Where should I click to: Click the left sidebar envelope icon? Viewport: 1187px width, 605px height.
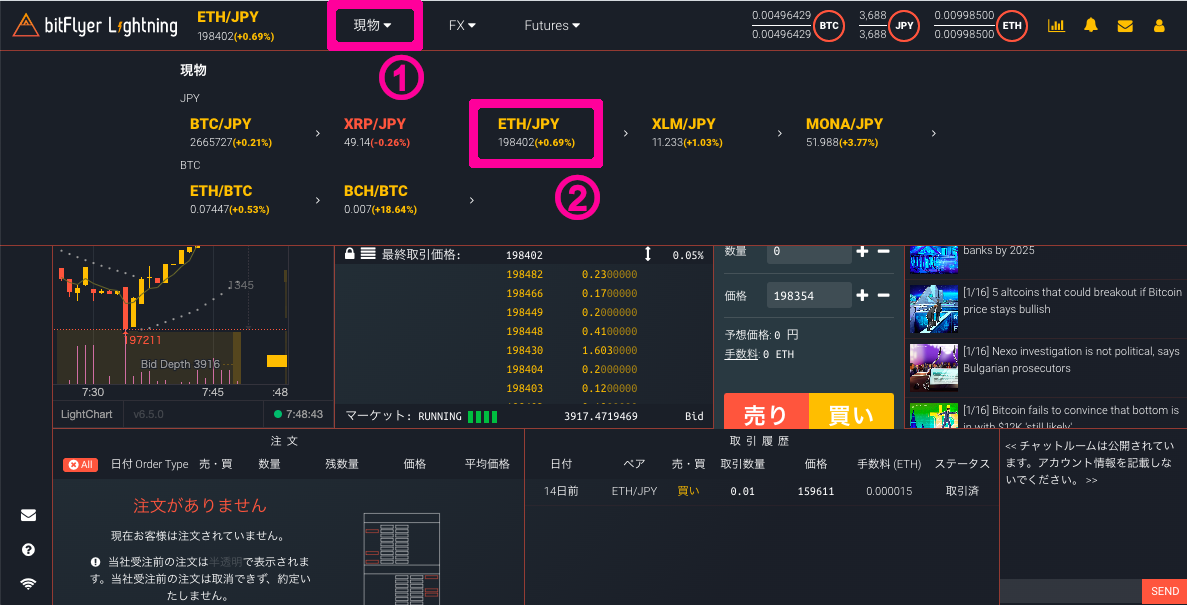(x=28, y=516)
